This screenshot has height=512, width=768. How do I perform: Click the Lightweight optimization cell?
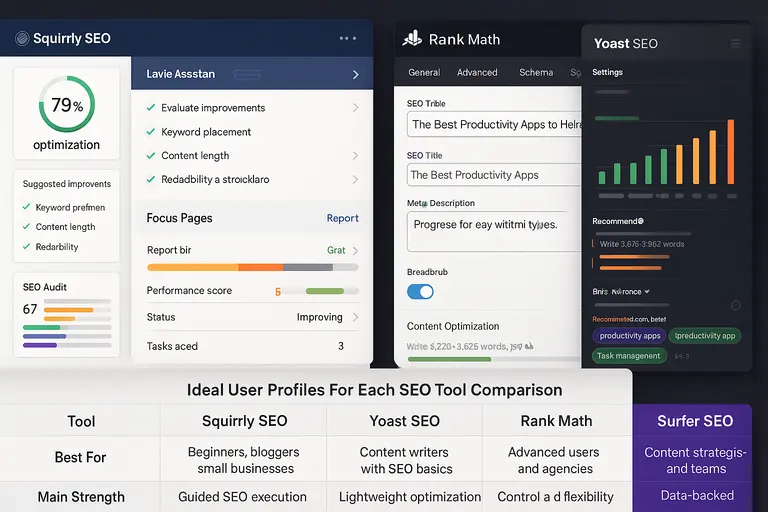[410, 497]
